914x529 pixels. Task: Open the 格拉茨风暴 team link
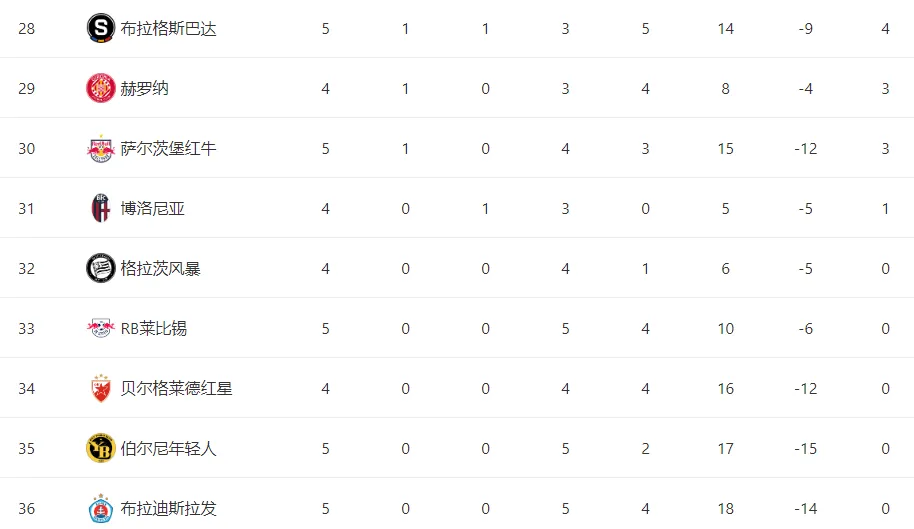pos(160,269)
